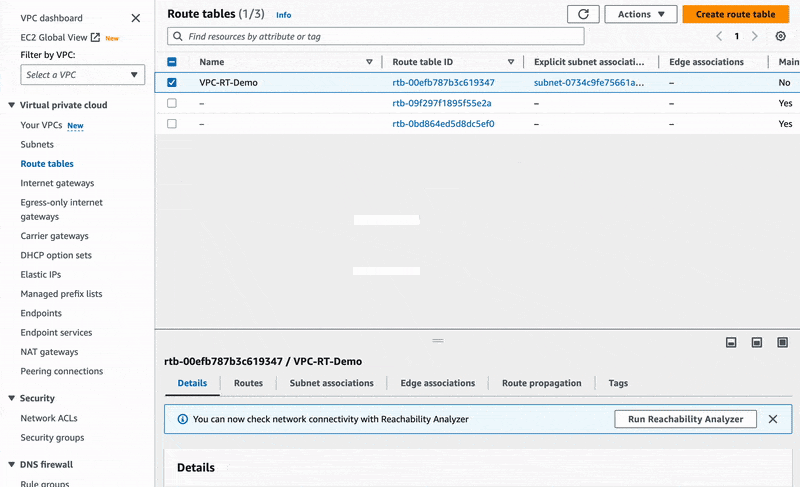The height and width of the screenshot is (487, 800).
Task: Open table preferences gear icon
Action: 781,36
